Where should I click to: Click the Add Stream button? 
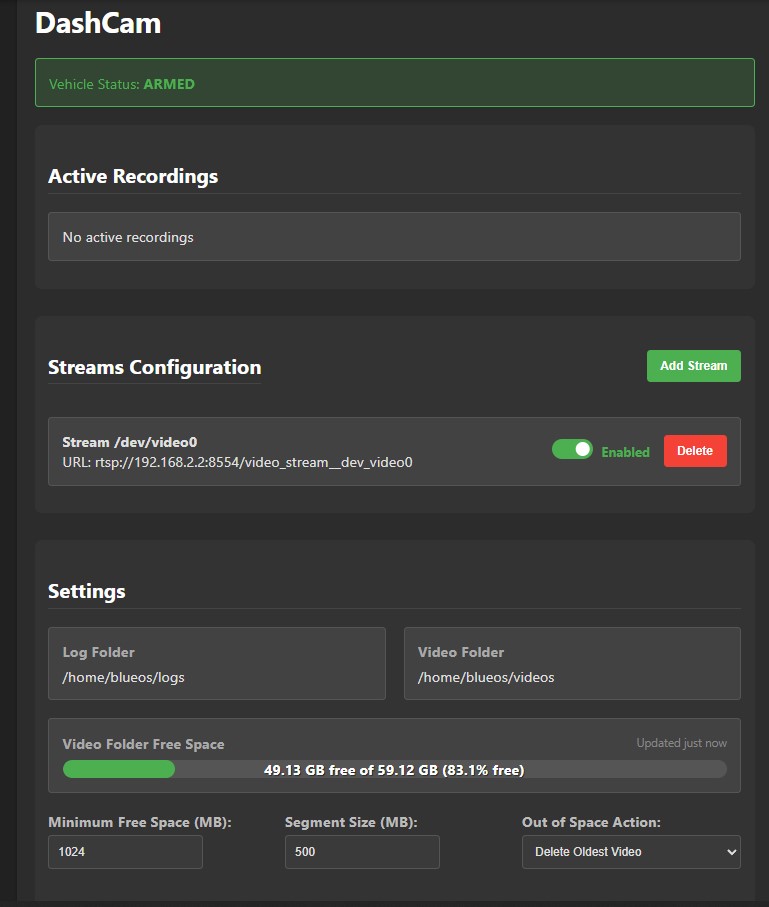(x=693, y=366)
